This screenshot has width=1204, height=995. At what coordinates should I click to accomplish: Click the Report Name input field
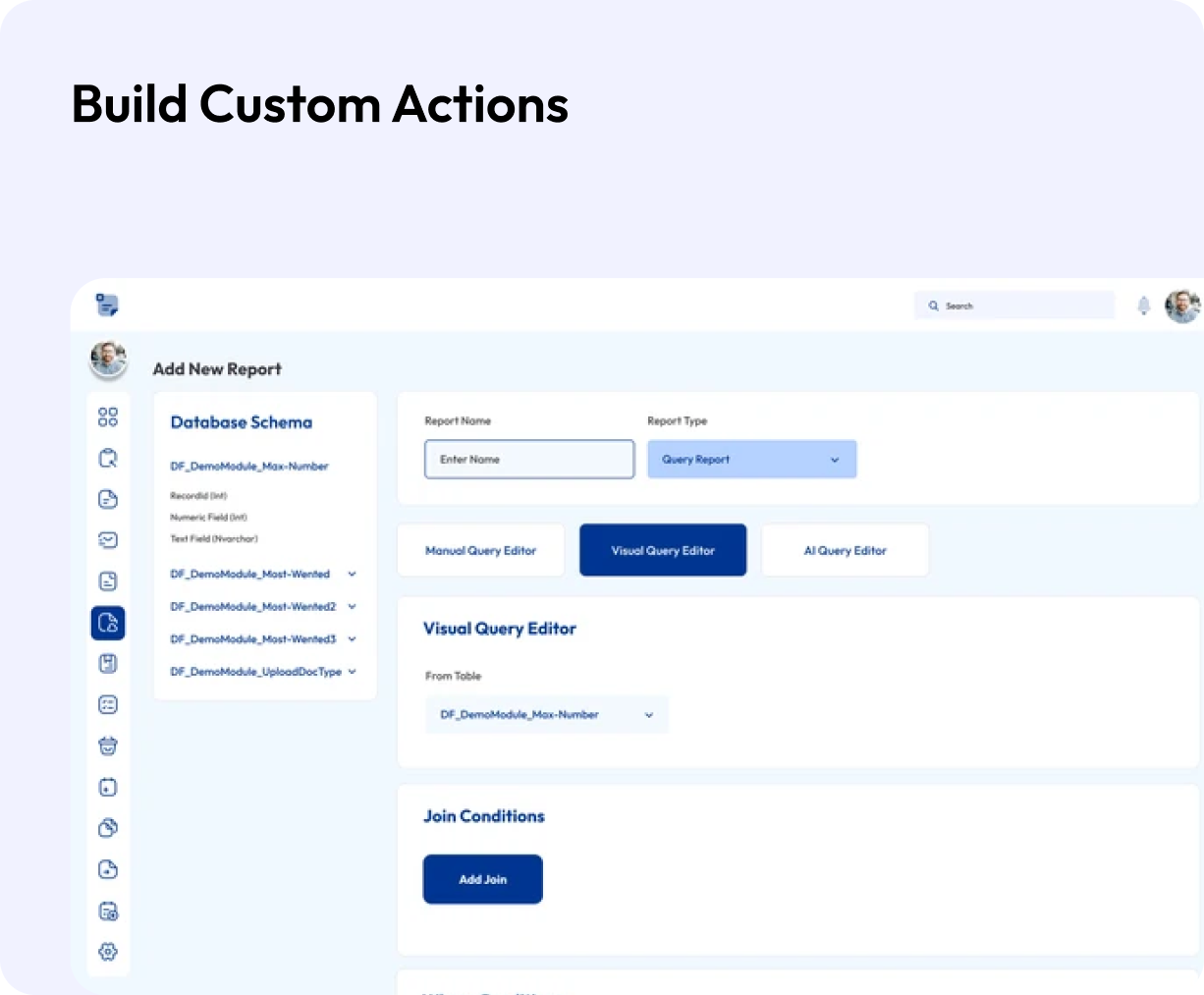(x=529, y=460)
